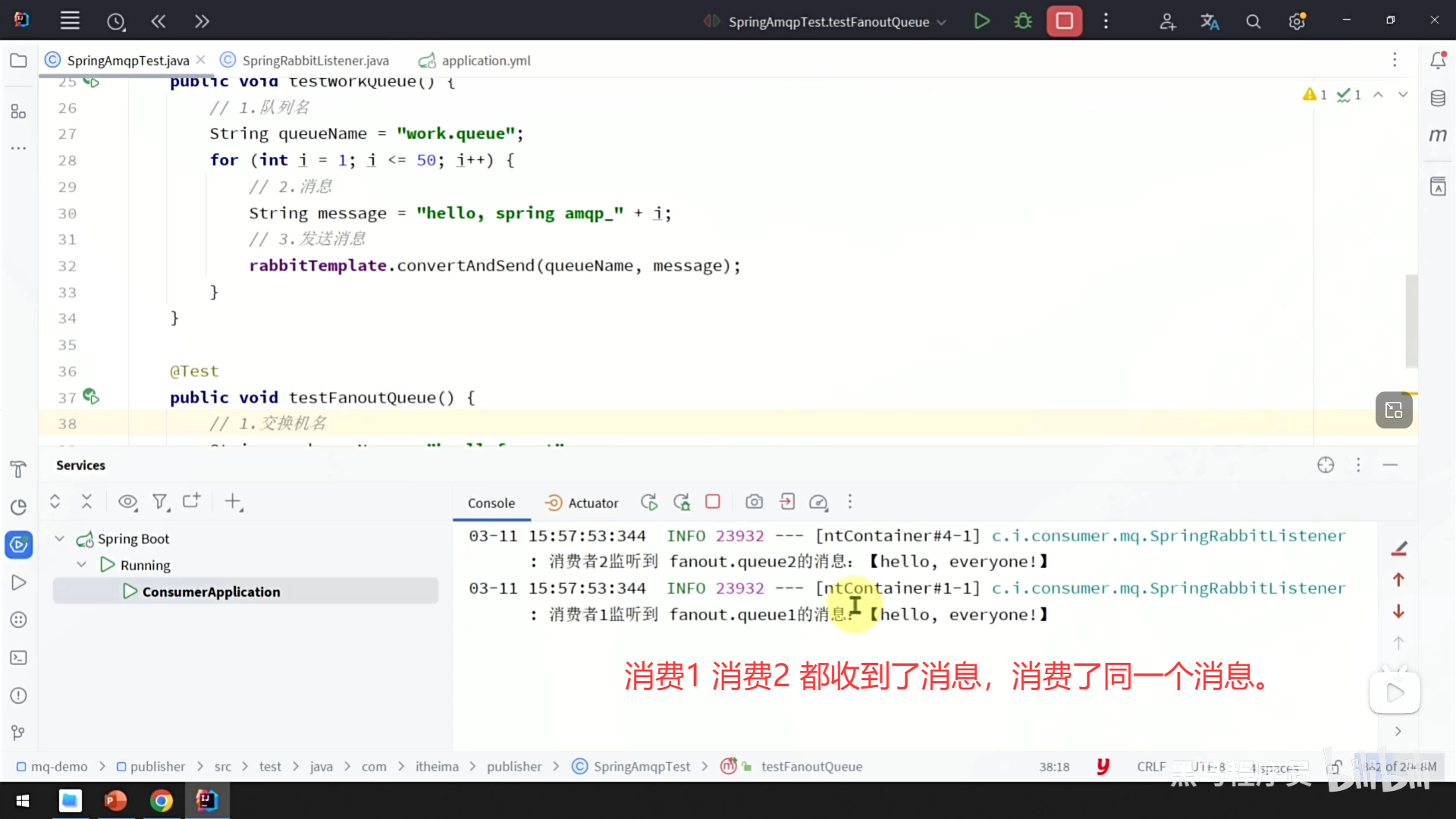Click the Terminal tool window icon
Viewport: 1456px width, 819px height.
point(18,657)
